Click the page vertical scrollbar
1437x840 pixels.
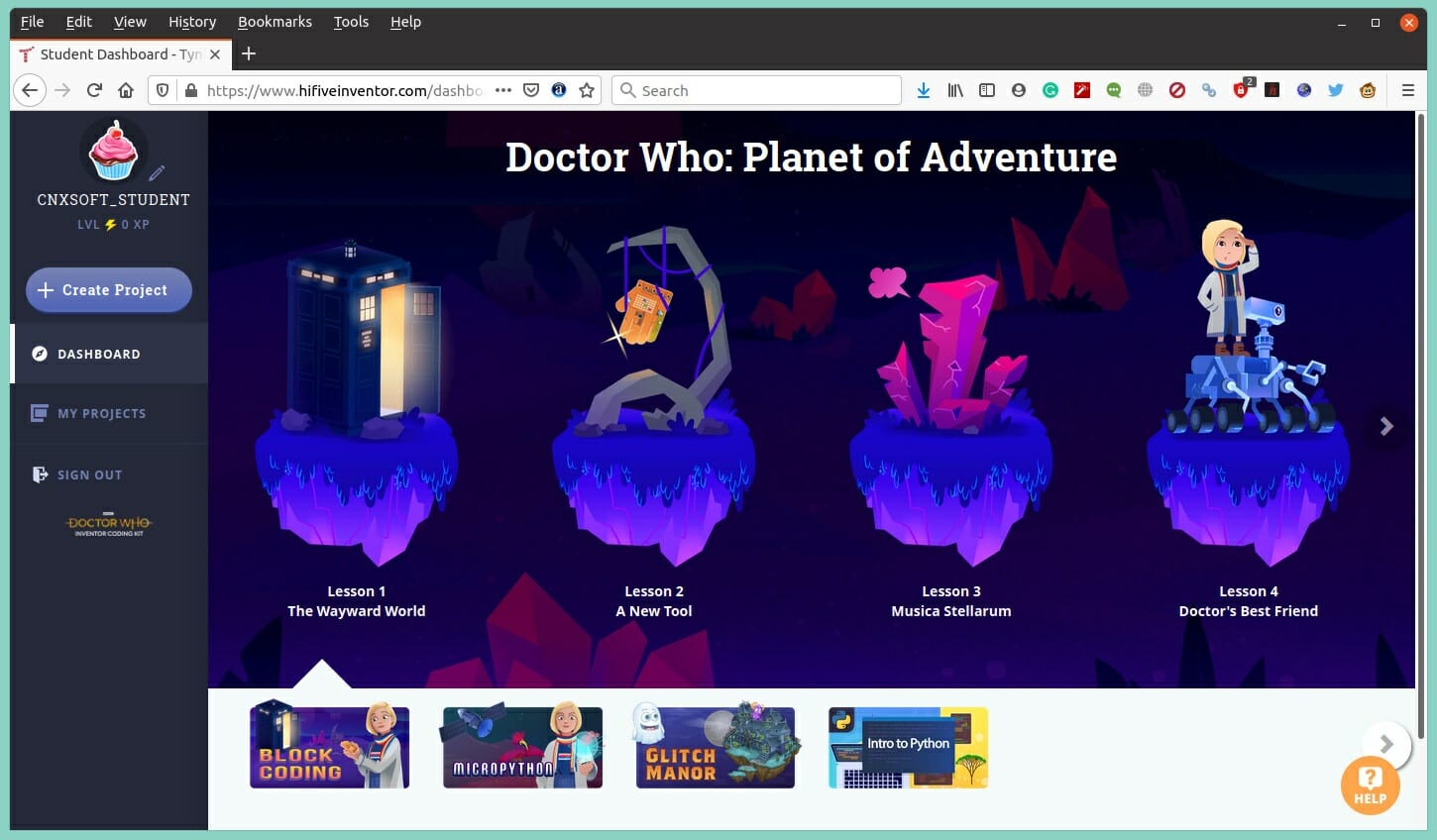[x=1421, y=426]
